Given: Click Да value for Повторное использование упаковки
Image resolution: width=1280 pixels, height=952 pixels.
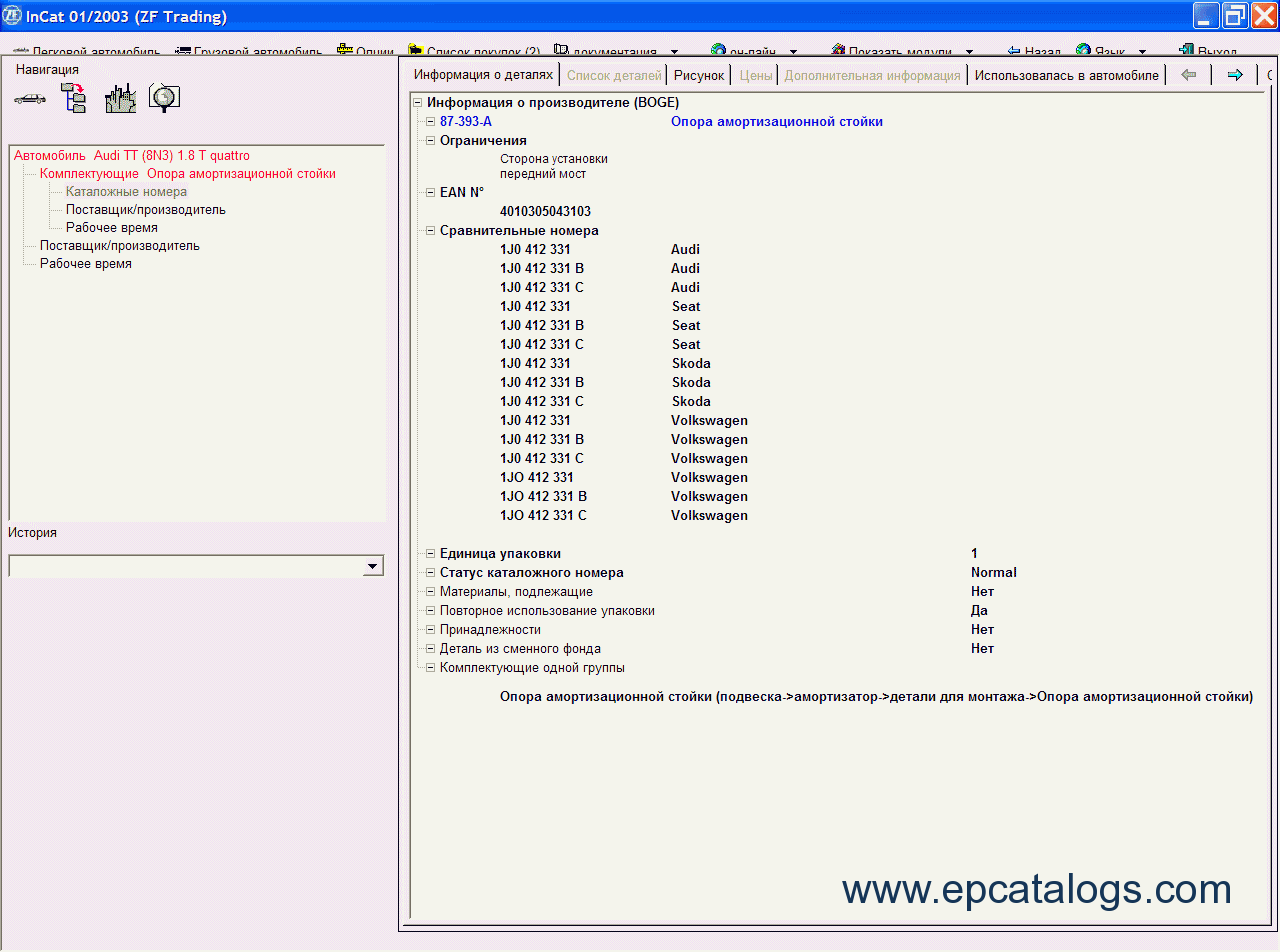Looking at the screenshot, I should tap(979, 610).
